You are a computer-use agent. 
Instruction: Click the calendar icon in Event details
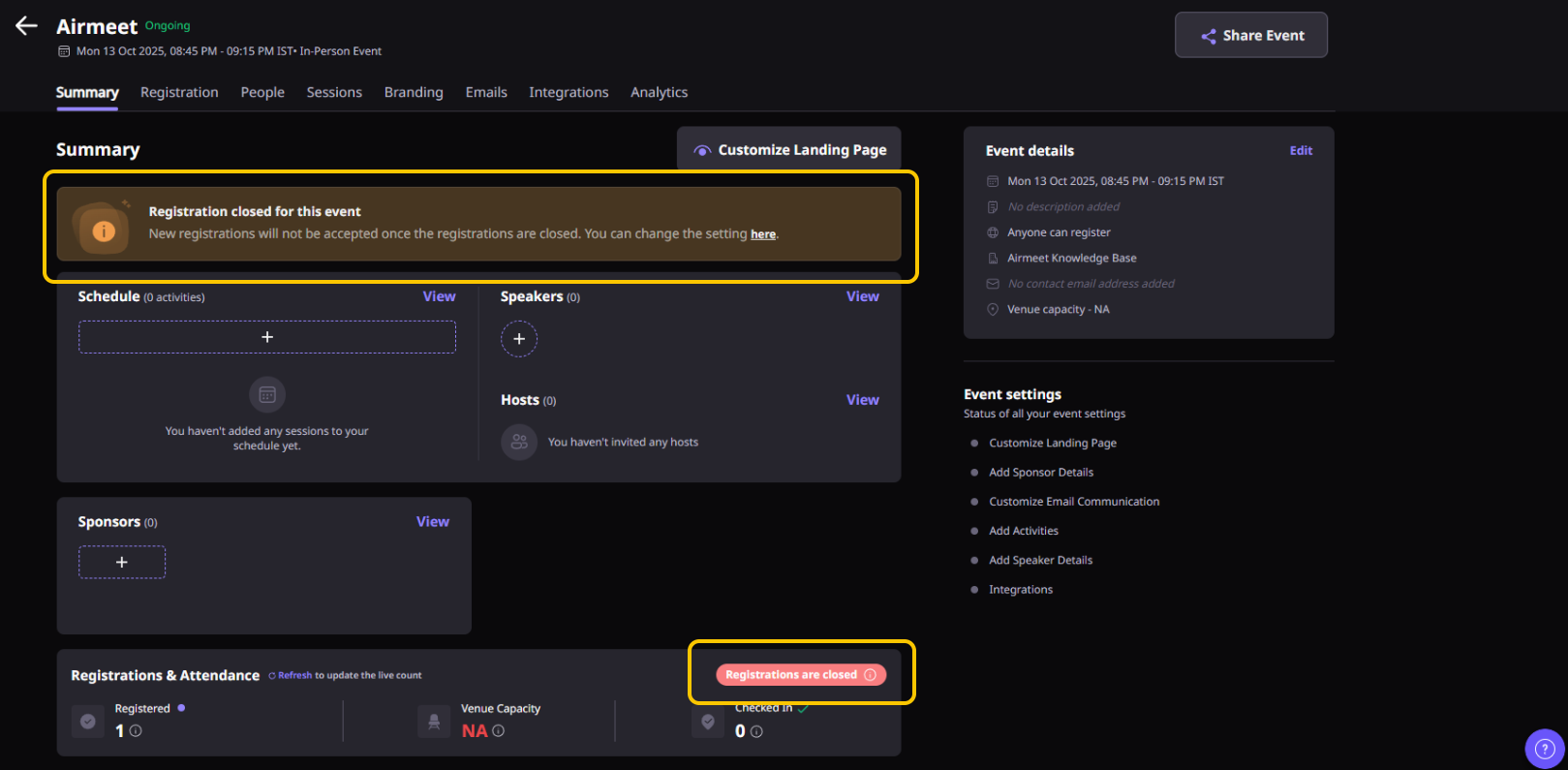(x=993, y=181)
